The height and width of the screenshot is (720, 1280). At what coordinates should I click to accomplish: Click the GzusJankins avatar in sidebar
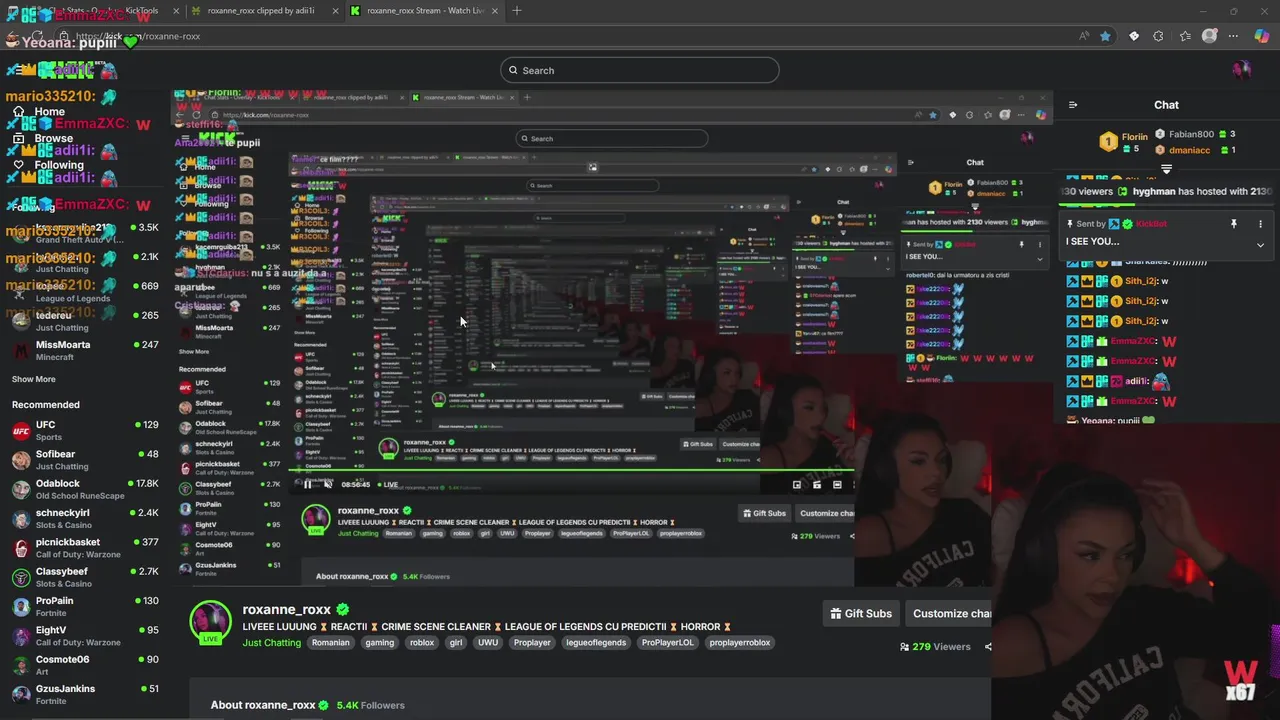click(x=21, y=695)
